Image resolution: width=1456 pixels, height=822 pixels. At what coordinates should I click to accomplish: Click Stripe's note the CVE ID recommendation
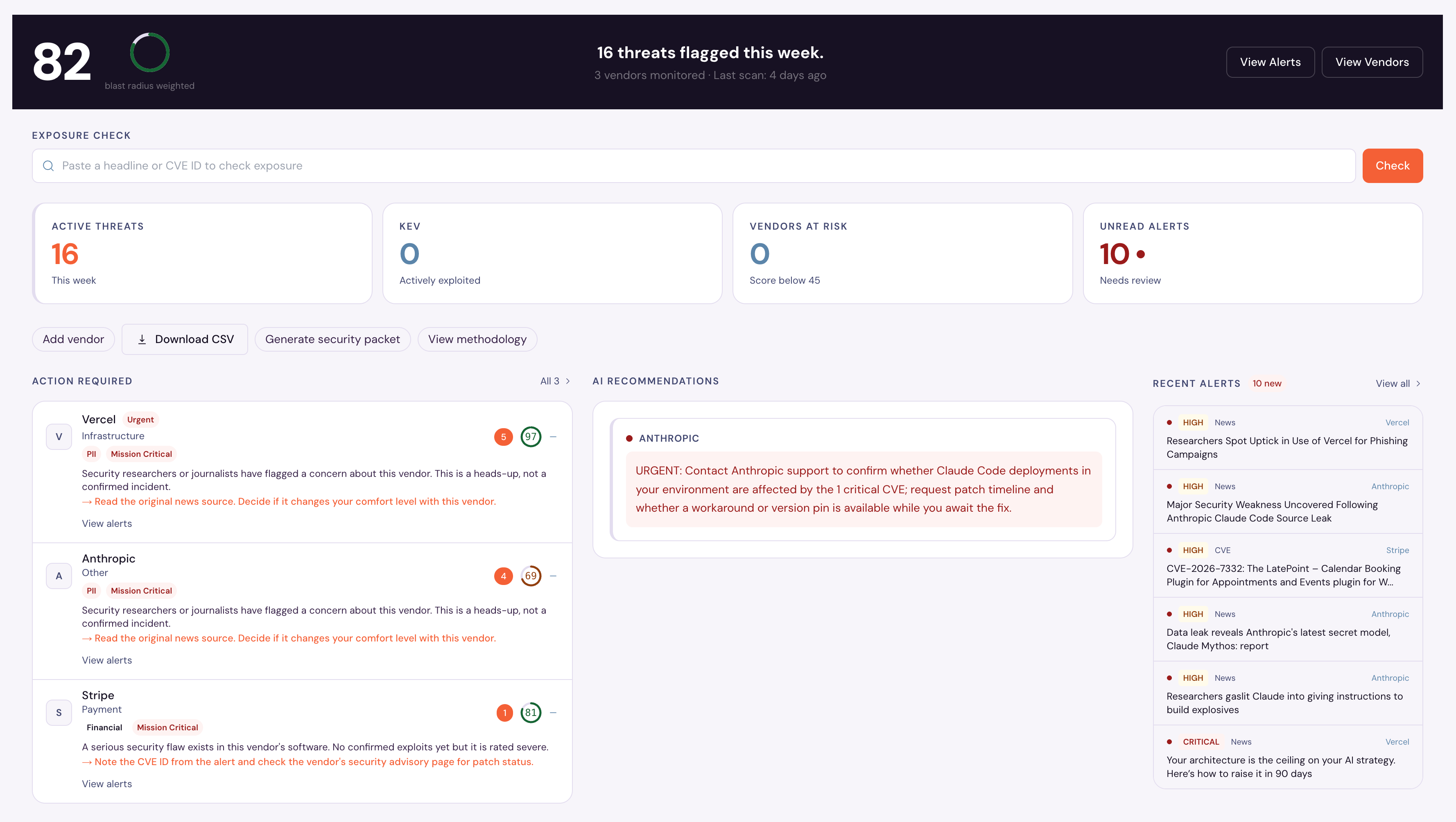click(x=307, y=761)
